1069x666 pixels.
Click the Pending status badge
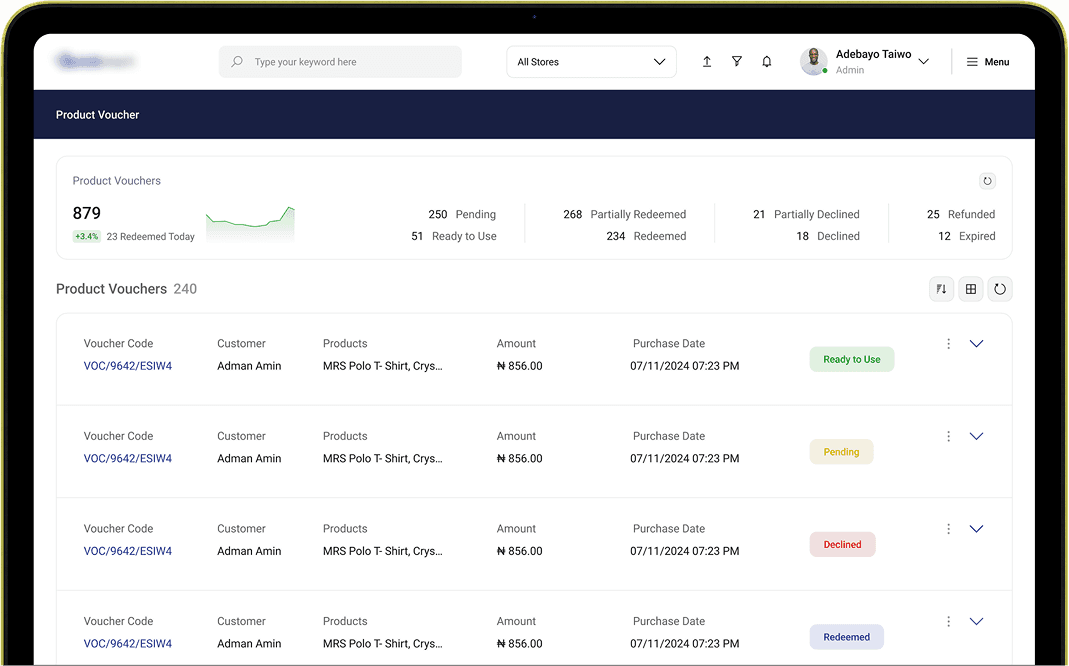841,452
